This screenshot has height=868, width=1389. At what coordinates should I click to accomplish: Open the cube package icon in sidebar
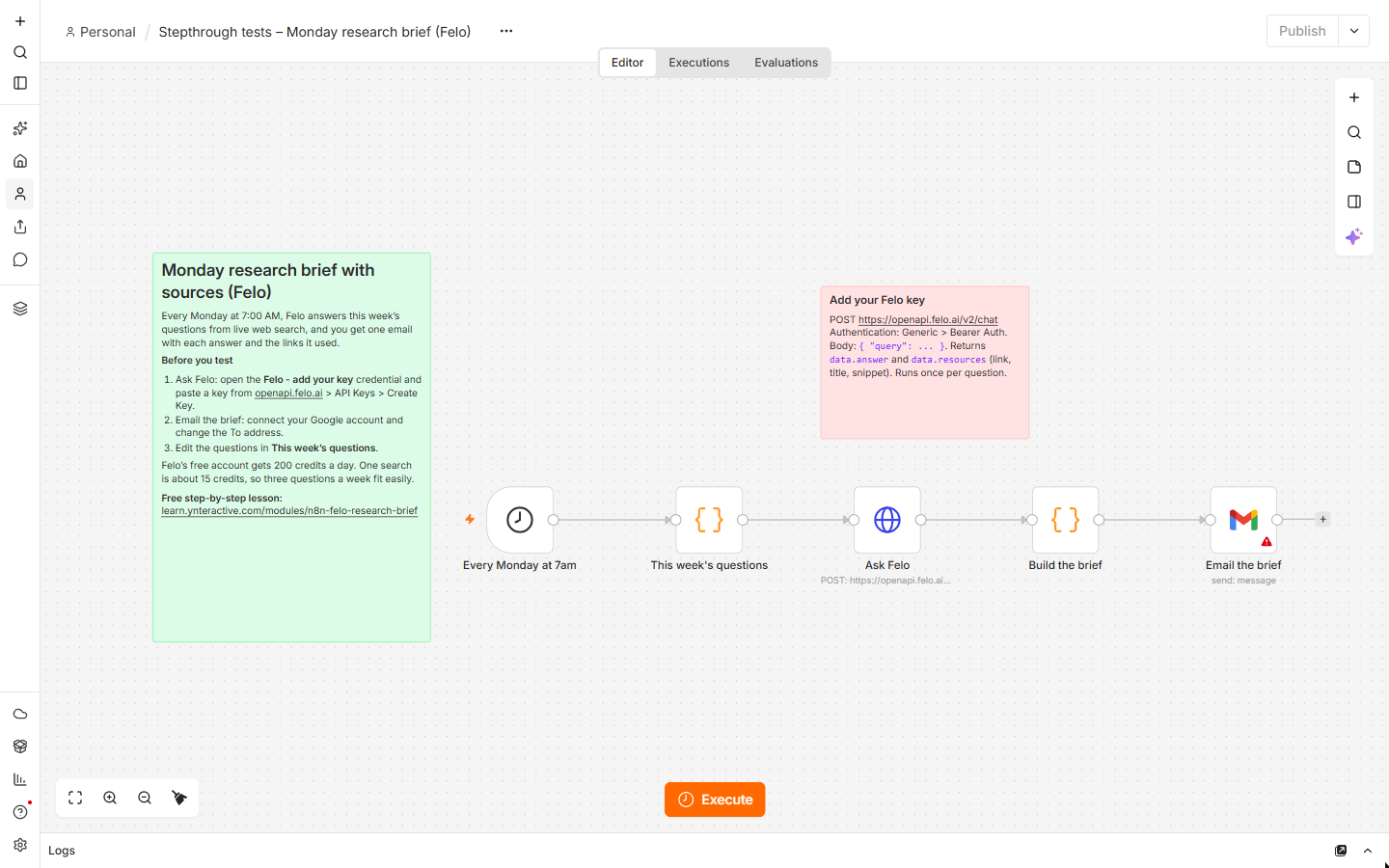[20, 746]
